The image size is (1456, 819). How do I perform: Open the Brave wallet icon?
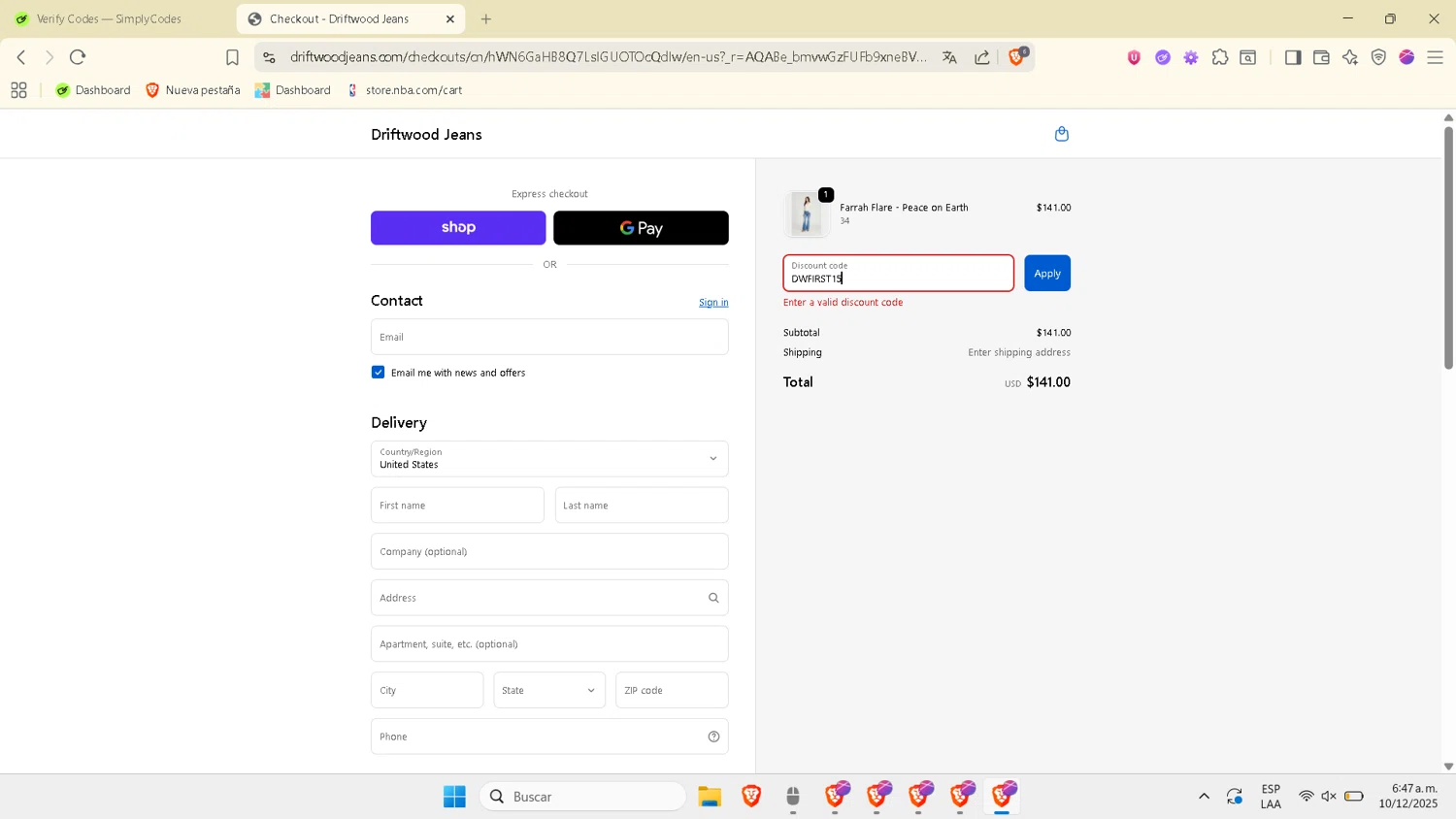[x=1321, y=57]
